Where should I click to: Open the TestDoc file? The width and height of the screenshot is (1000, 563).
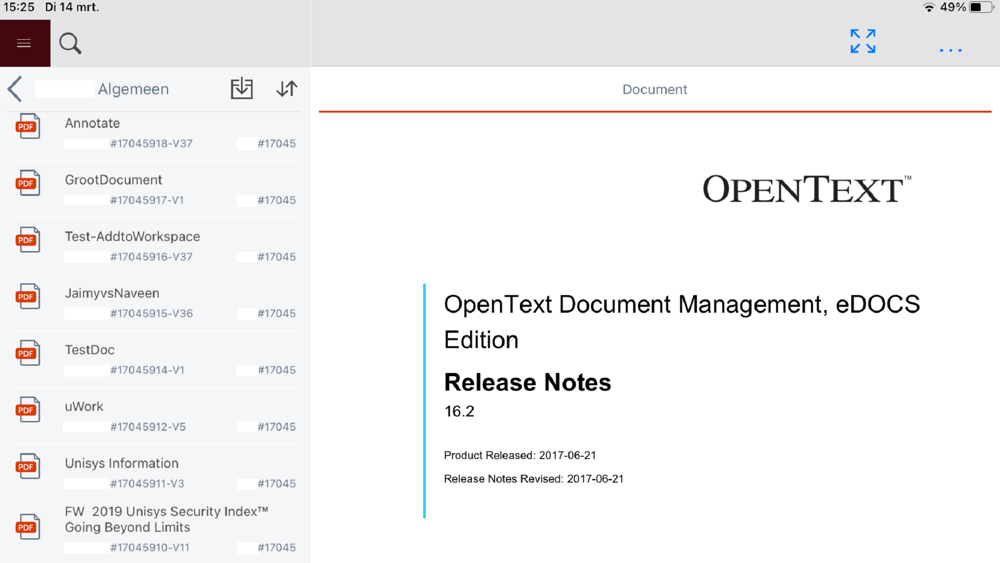[89, 350]
